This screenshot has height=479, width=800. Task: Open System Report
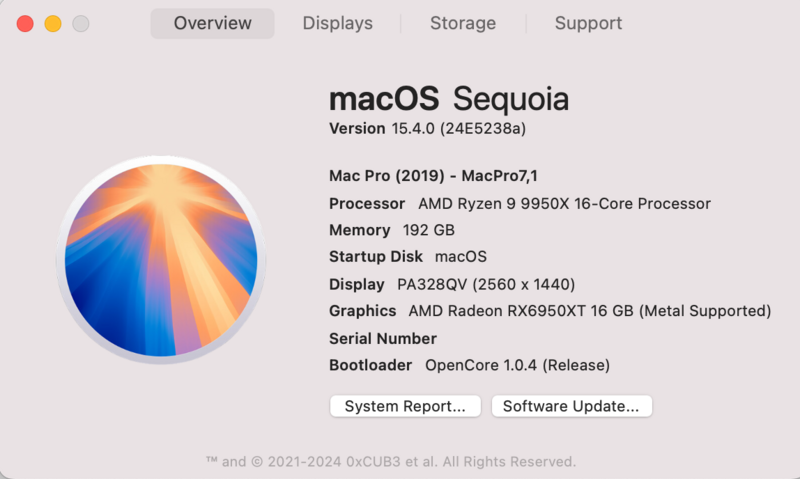[x=405, y=406]
